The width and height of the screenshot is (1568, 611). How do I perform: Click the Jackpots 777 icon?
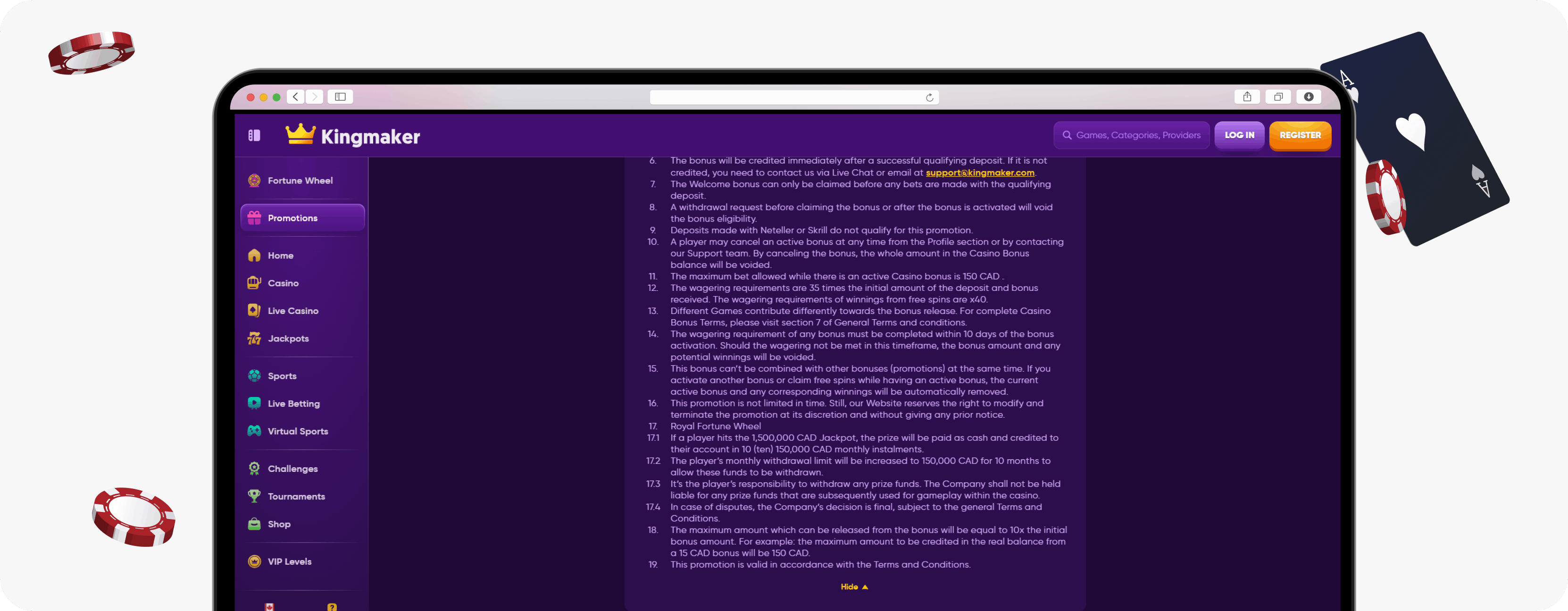click(x=254, y=339)
